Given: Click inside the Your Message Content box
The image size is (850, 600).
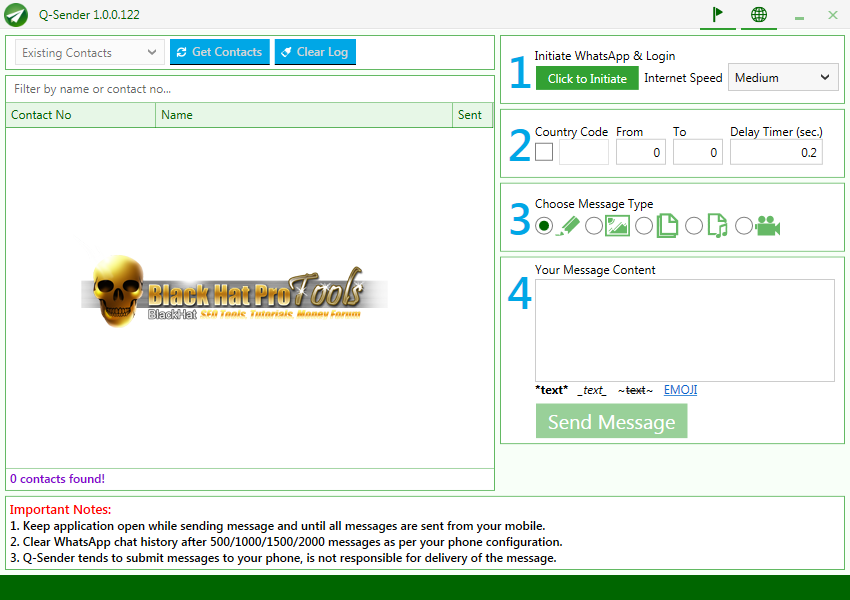Looking at the screenshot, I should (x=685, y=330).
